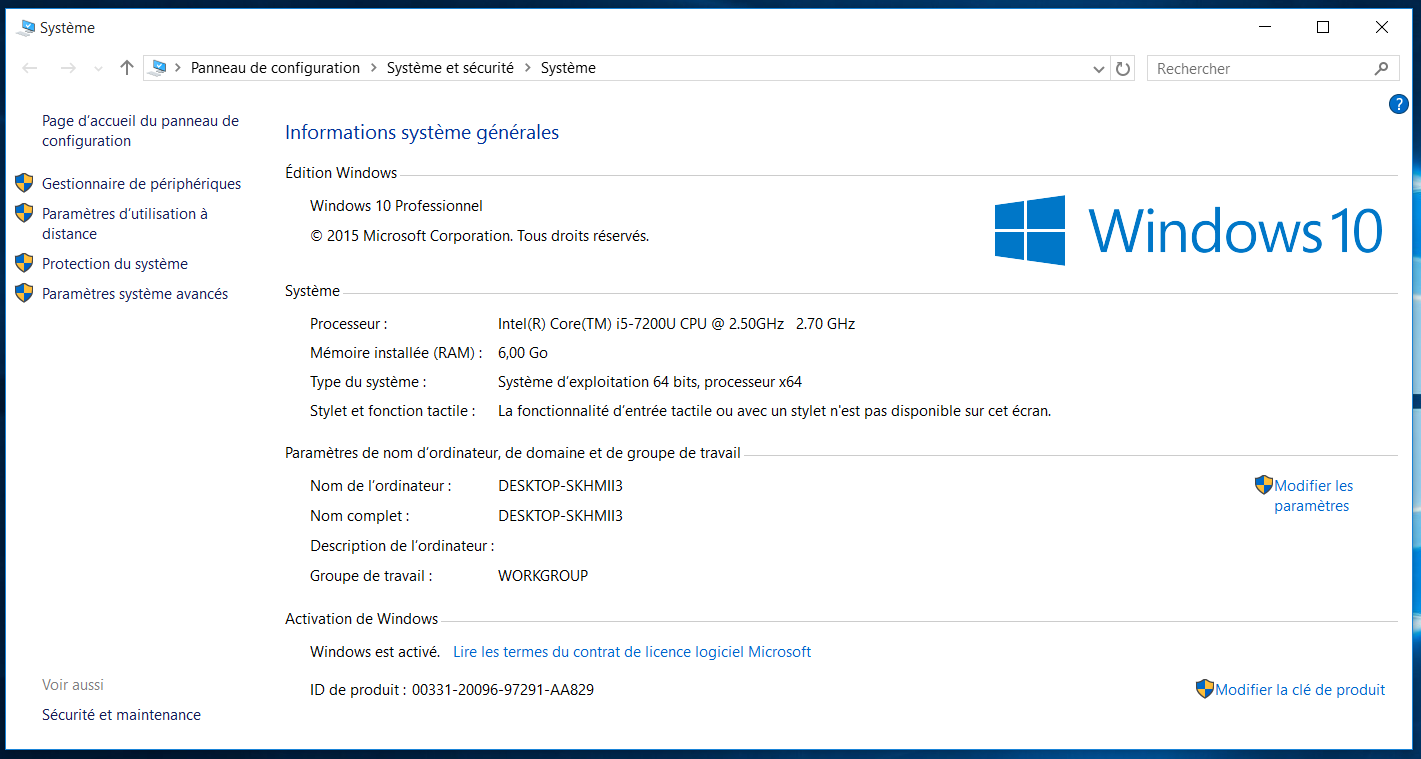Select the Système breadcrumb item
Screen dimensions: 1421x759
[x=568, y=68]
